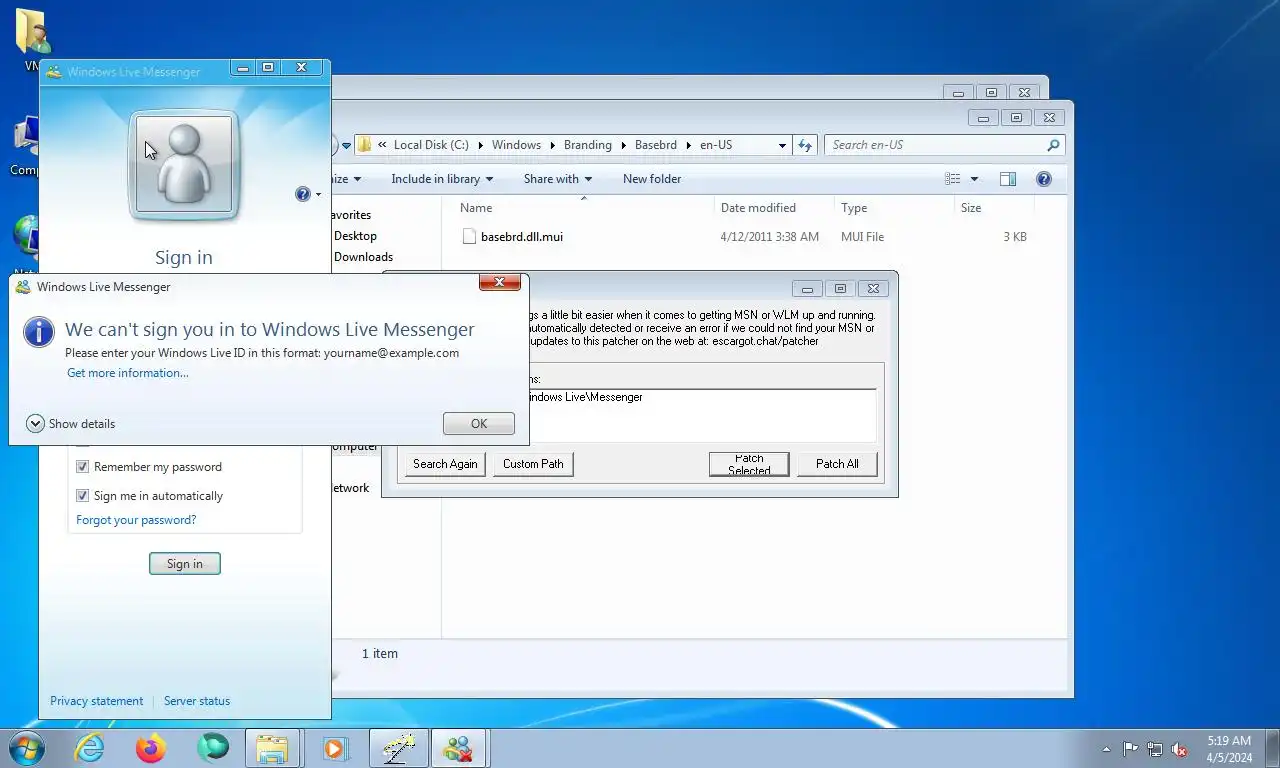
Task: Open the VM folder desktop icon
Action: (33, 40)
